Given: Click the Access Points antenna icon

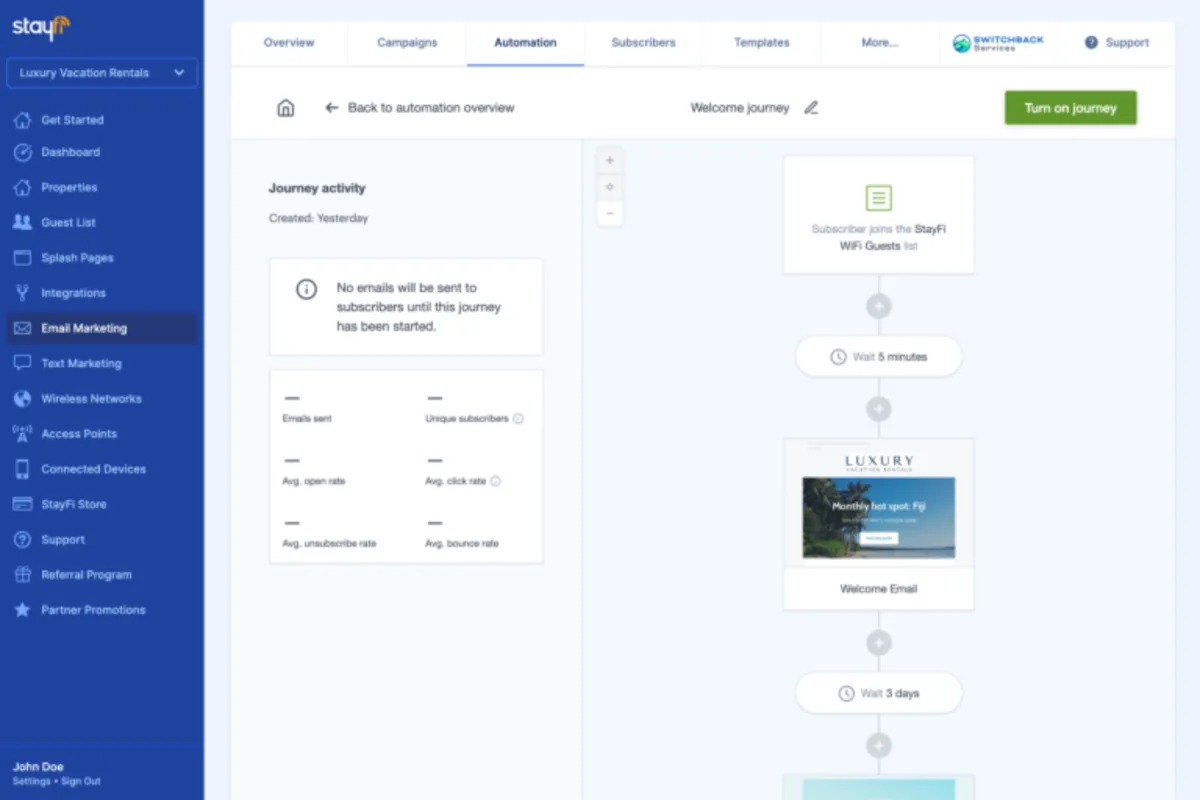Looking at the screenshot, I should pos(22,434).
